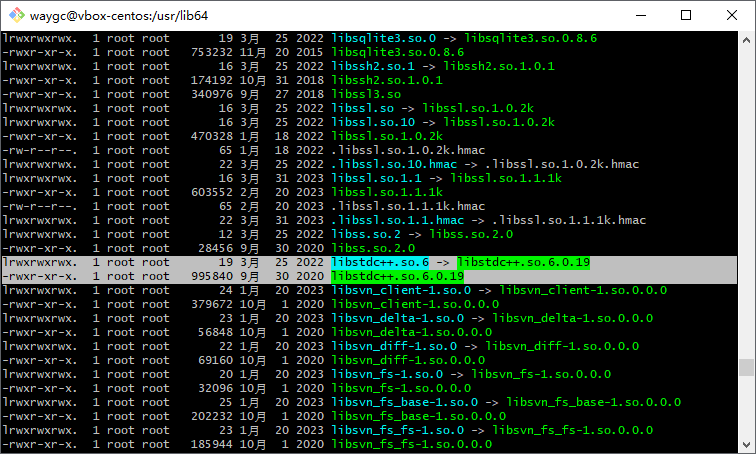Screen dimensions: 756x454
Task: Click the window title waygc@vbox-centos:/usr/lib64
Action: (x=119, y=16)
